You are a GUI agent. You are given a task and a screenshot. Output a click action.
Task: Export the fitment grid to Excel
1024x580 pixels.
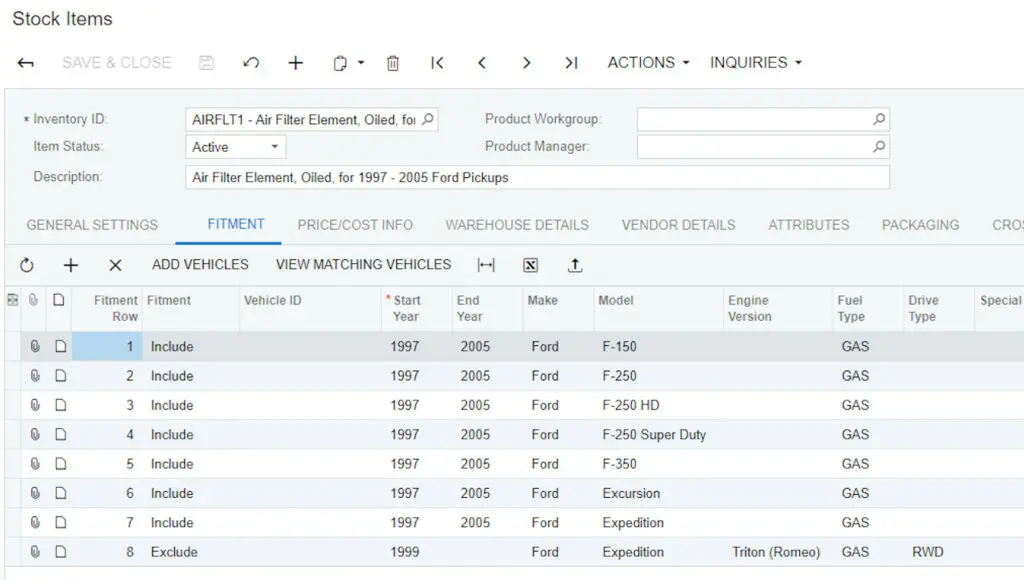coord(530,265)
